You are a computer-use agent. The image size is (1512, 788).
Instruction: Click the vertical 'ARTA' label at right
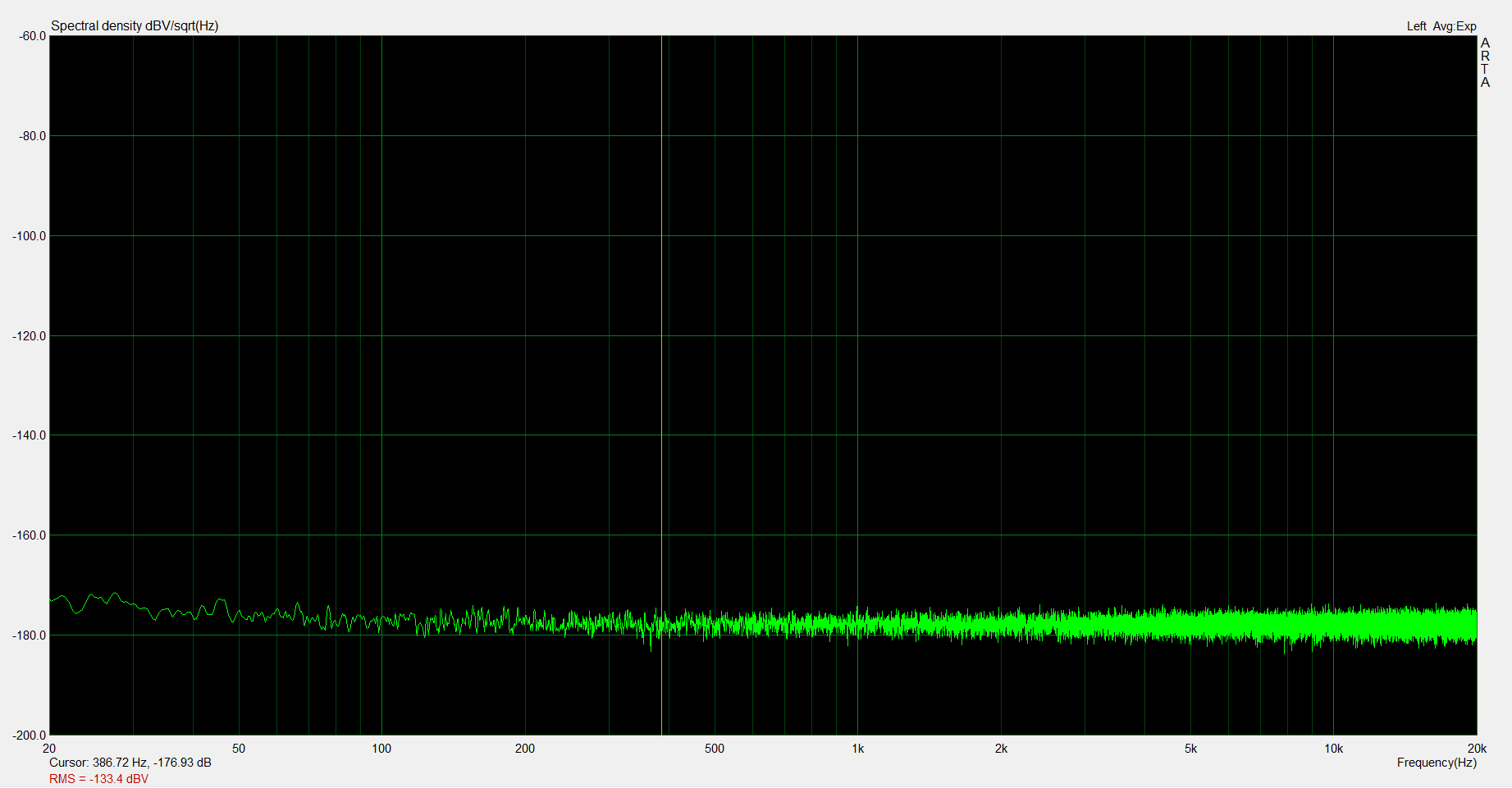coord(1485,62)
